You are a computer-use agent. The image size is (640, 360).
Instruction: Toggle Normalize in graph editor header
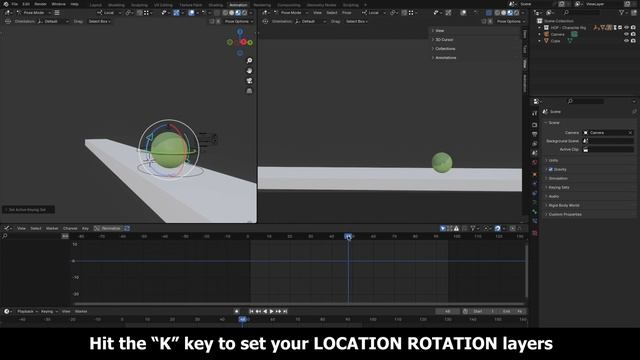(108, 229)
